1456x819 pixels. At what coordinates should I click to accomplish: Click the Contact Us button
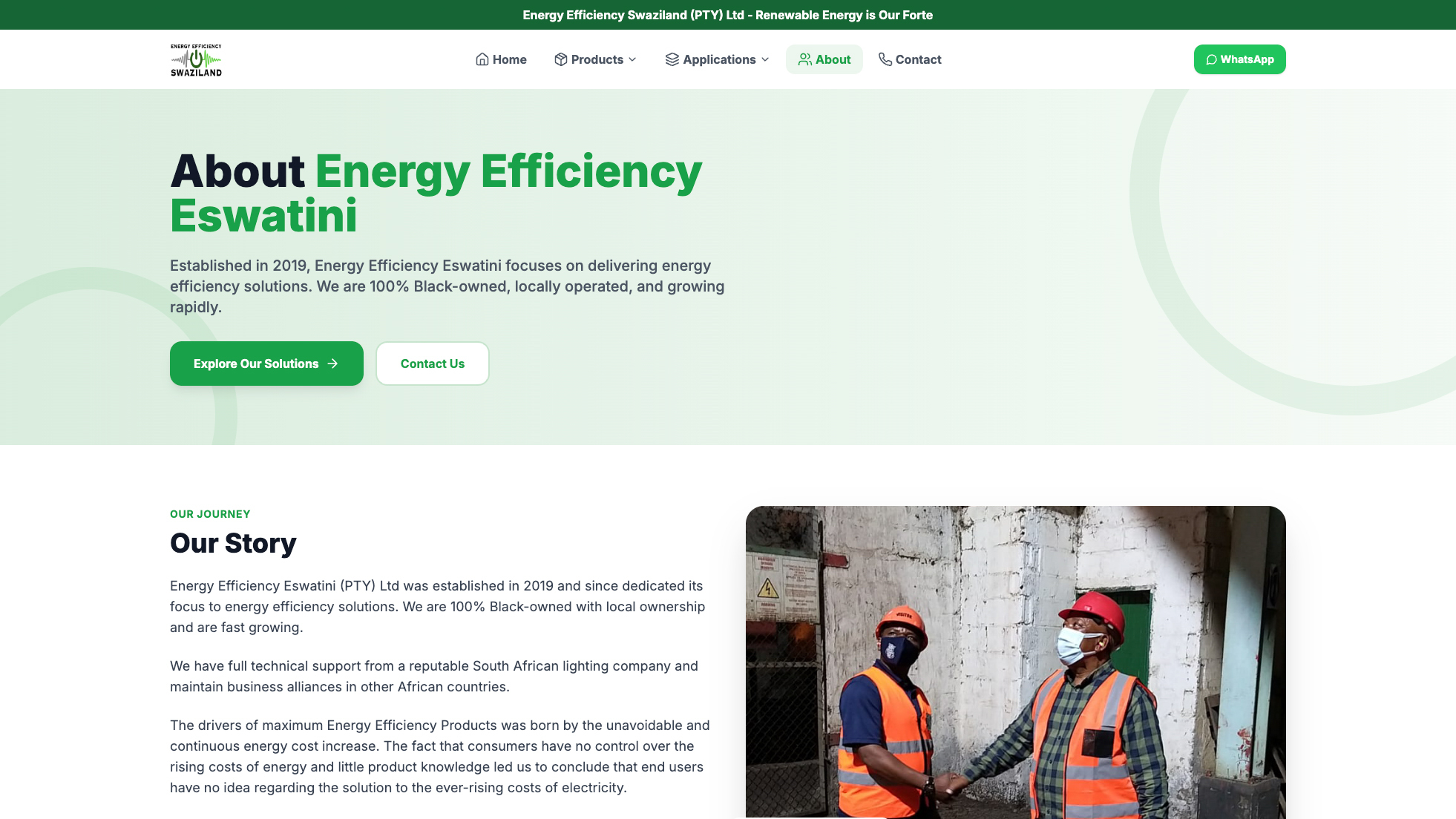pyautogui.click(x=432, y=364)
